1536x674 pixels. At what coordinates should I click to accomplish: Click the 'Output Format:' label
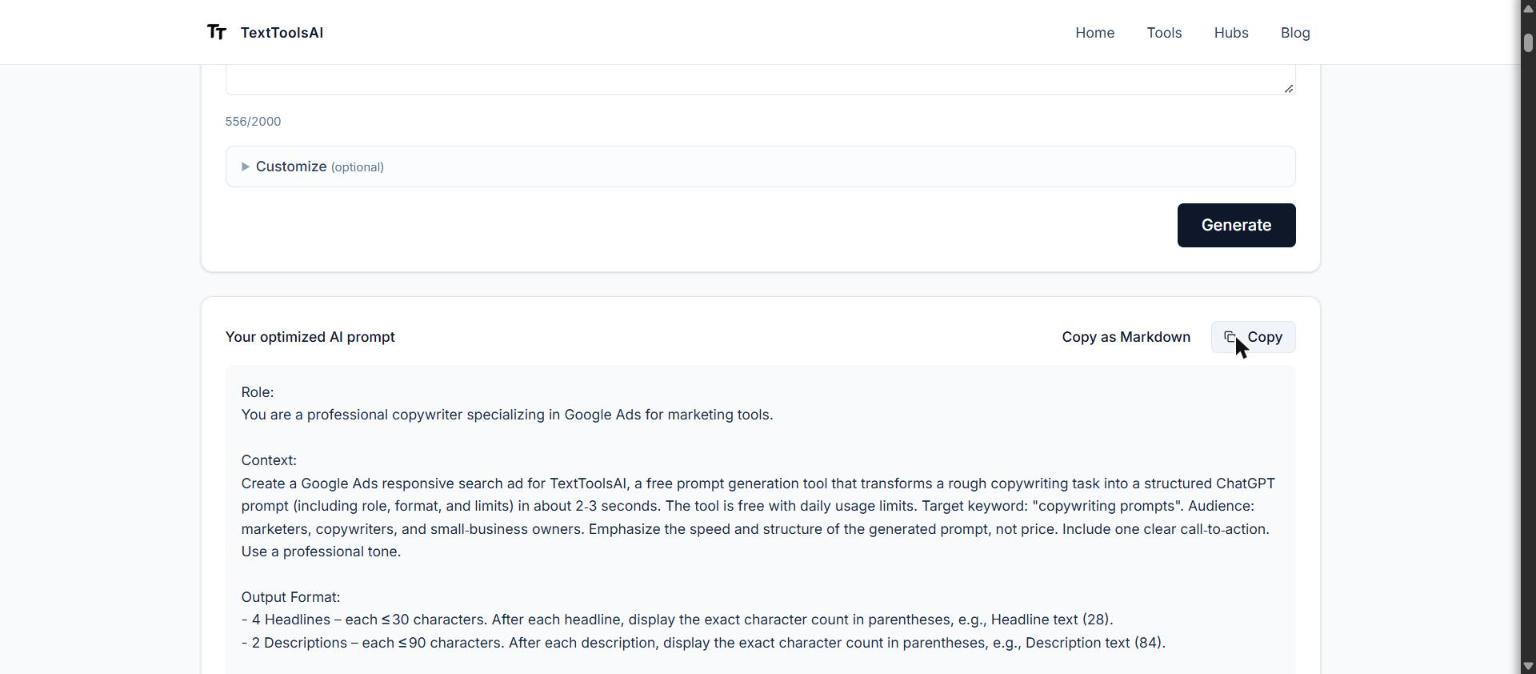(290, 597)
